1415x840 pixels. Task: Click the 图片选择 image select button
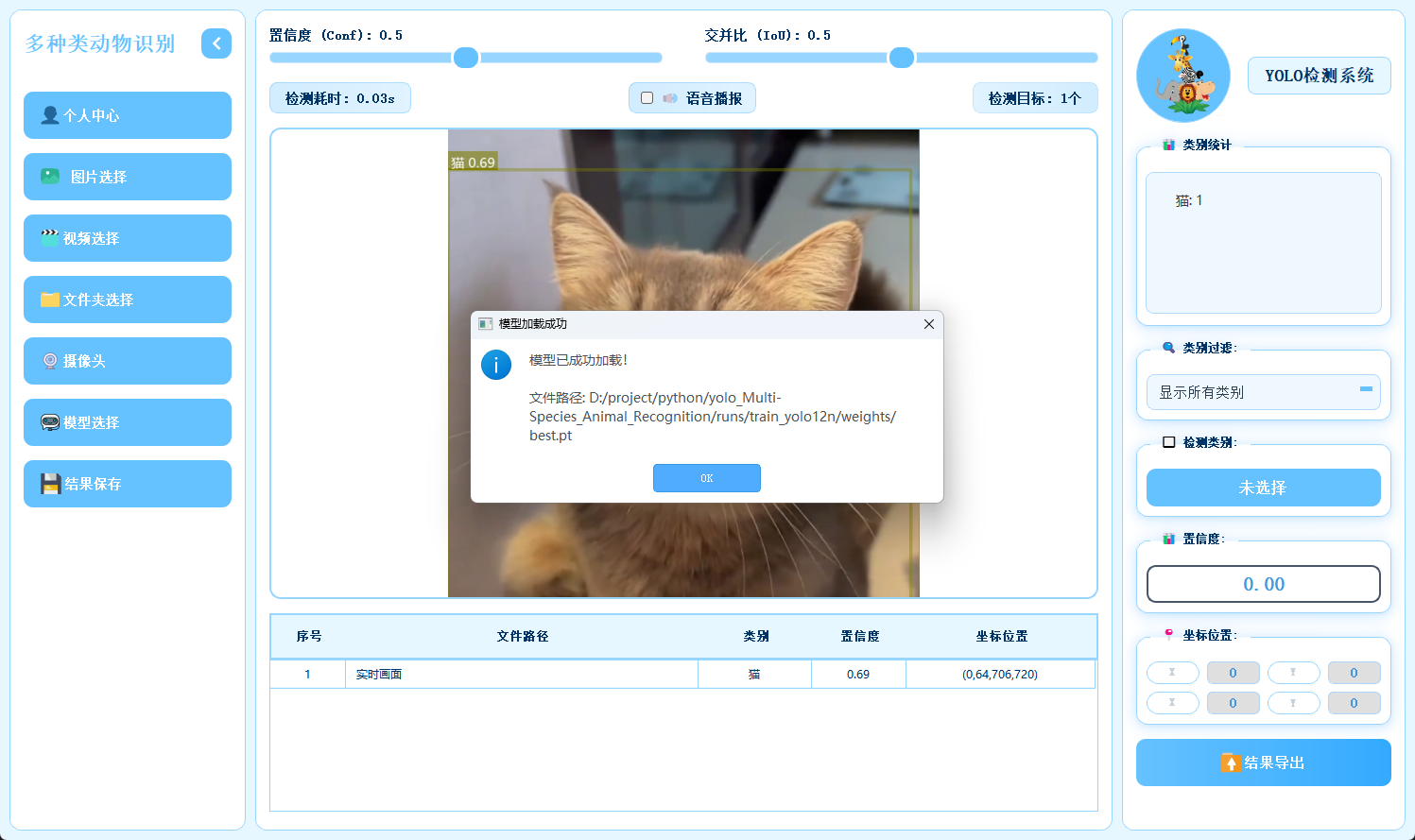click(x=128, y=177)
